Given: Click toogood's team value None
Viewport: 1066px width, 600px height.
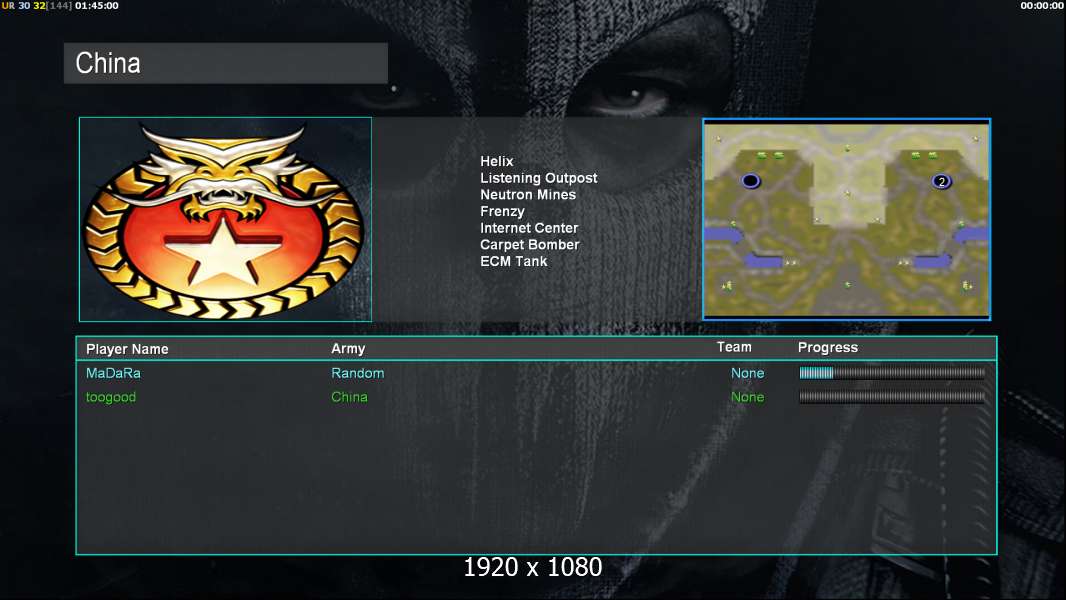Looking at the screenshot, I should coord(747,397).
